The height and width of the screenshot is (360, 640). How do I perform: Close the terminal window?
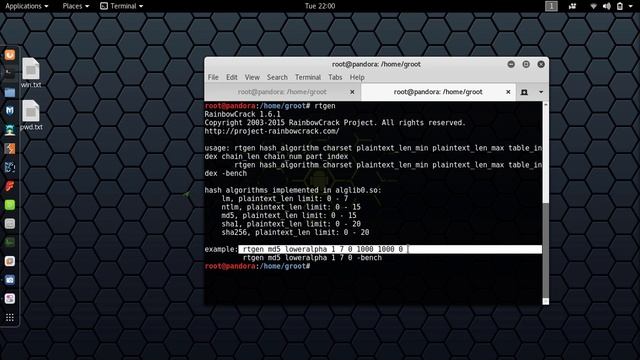click(x=541, y=64)
